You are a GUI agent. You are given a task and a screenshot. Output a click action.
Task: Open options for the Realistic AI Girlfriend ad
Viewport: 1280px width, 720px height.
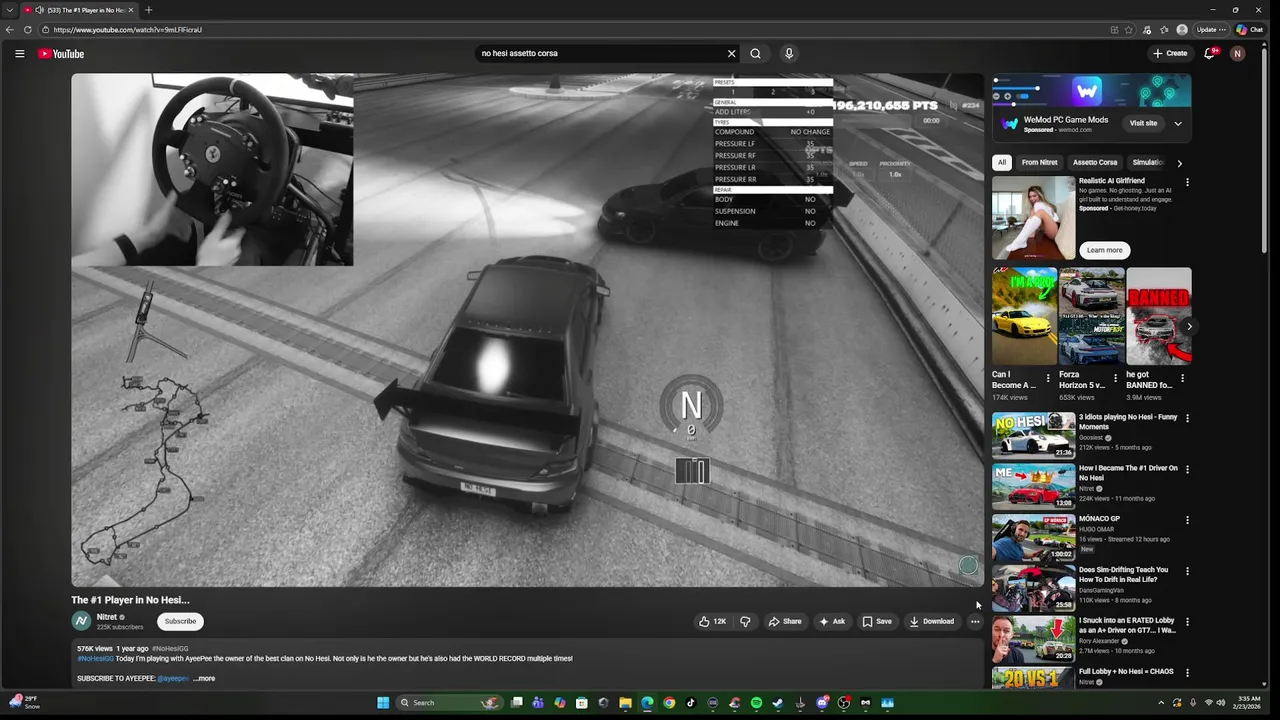point(1187,182)
